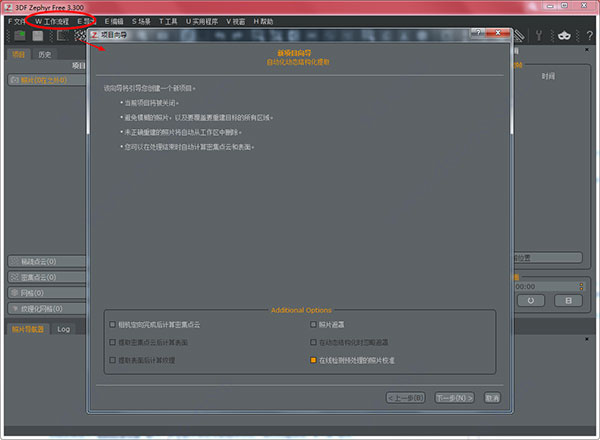
Task: Select the region selection toolbar icon
Action: [62, 36]
